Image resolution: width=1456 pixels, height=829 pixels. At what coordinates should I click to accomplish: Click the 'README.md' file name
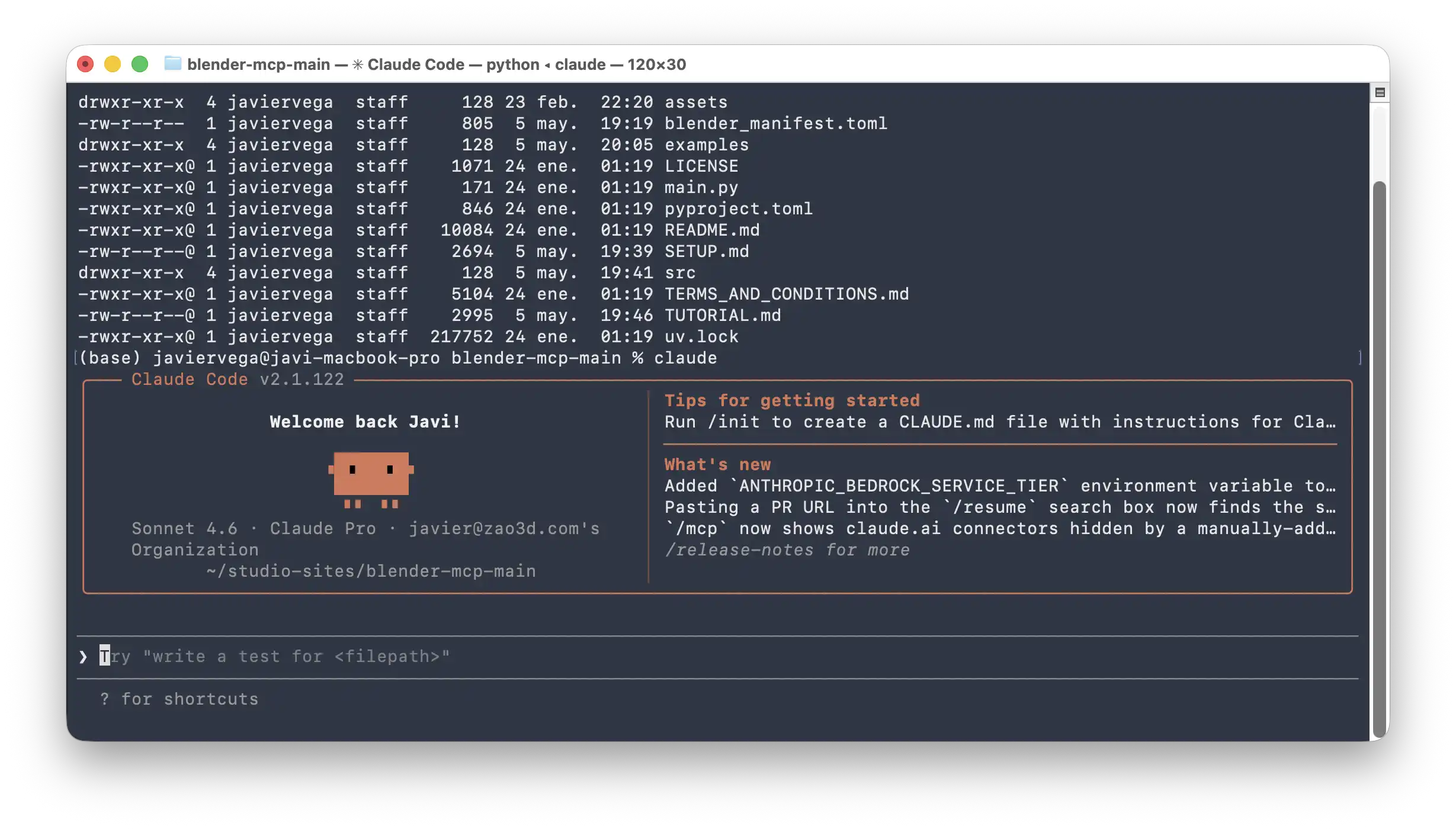coord(712,230)
